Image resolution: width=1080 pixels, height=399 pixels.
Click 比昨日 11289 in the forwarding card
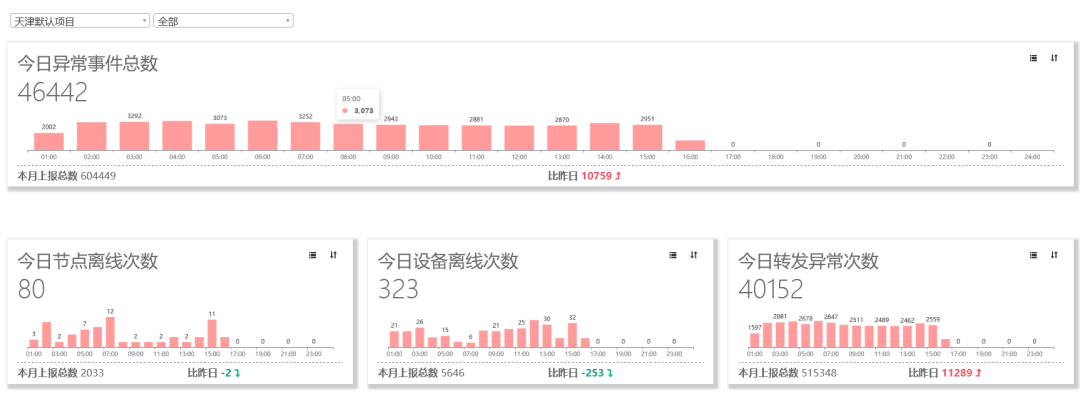pos(945,373)
